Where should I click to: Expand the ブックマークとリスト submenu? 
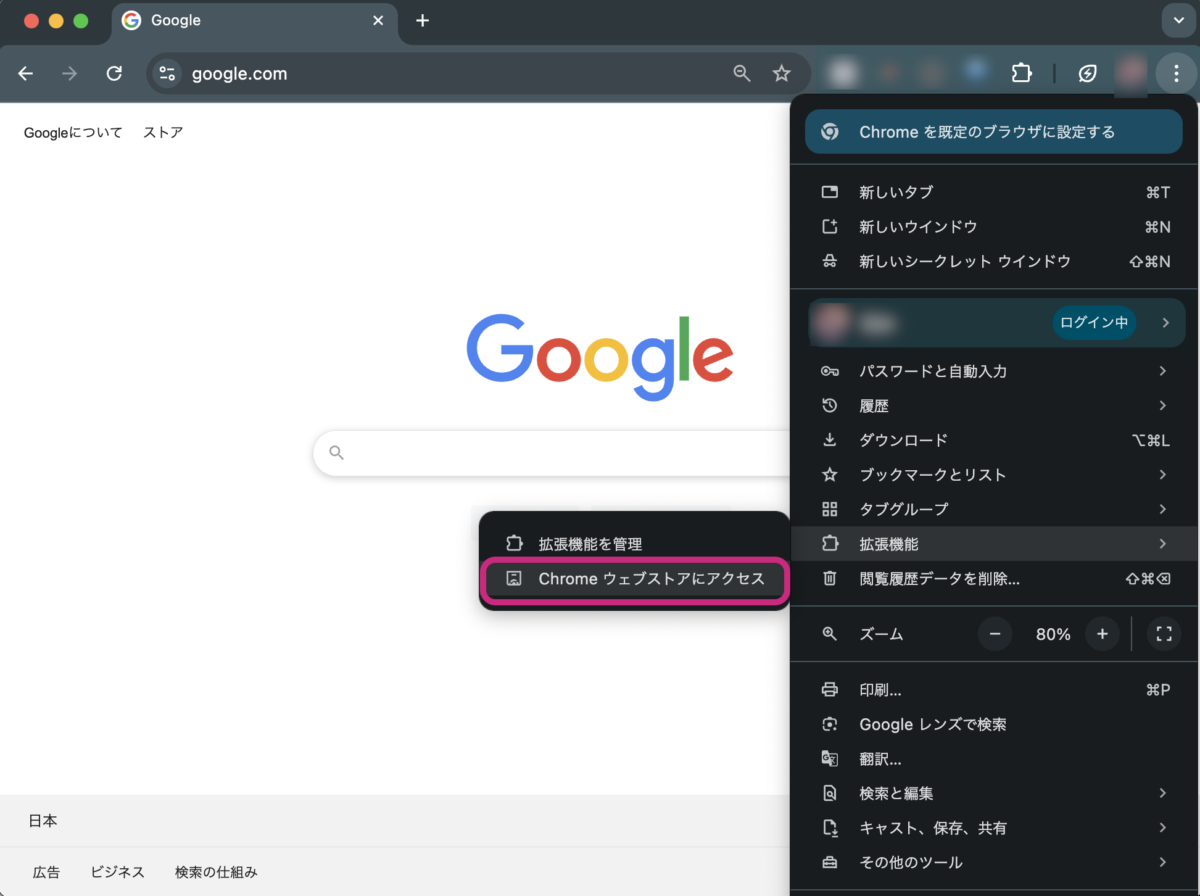[x=993, y=475]
